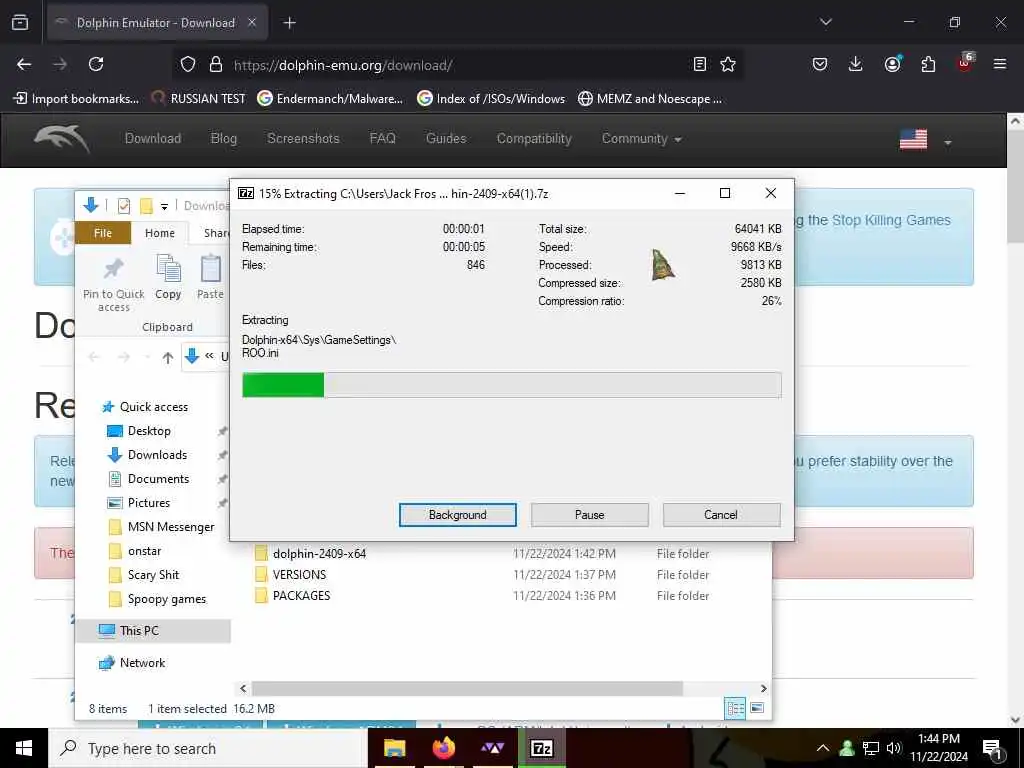Open the extensions puzzle icon
Image resolution: width=1024 pixels, height=768 pixels.
pyautogui.click(x=928, y=64)
